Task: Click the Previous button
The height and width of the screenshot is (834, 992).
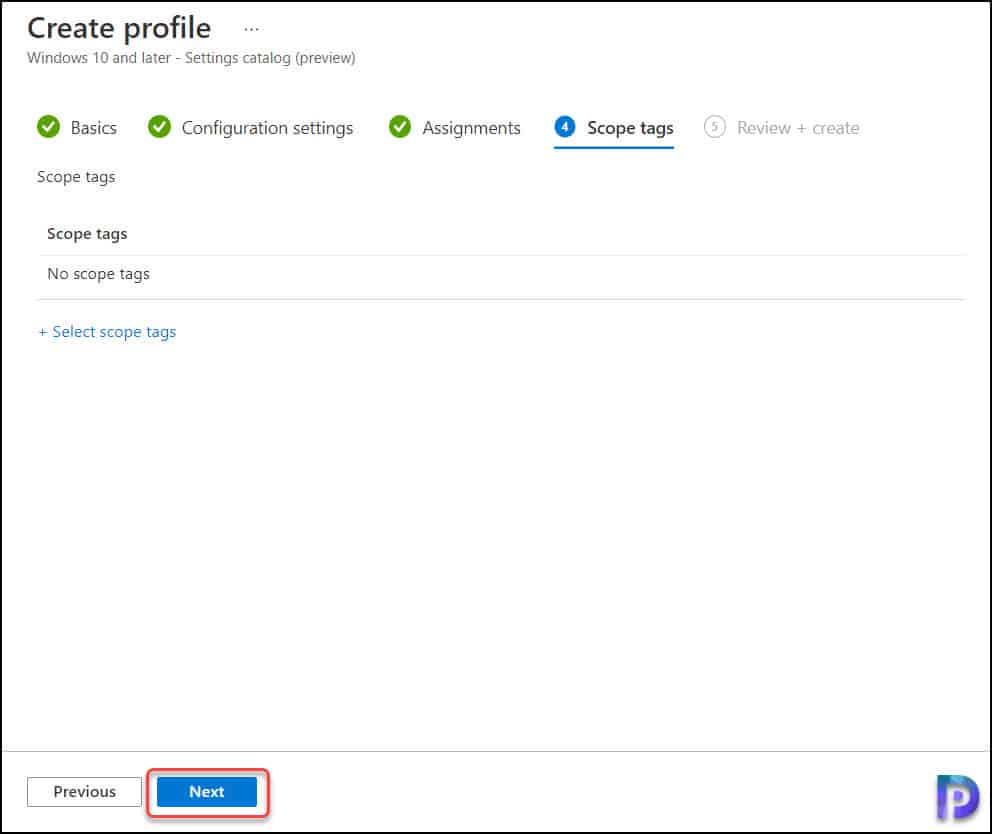Action: 84,791
